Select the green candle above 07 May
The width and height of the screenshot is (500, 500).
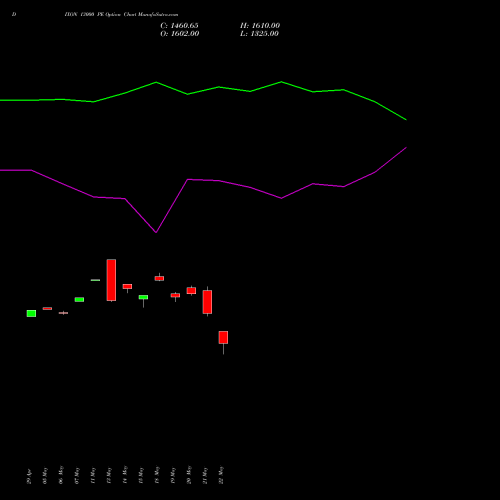click(x=79, y=299)
